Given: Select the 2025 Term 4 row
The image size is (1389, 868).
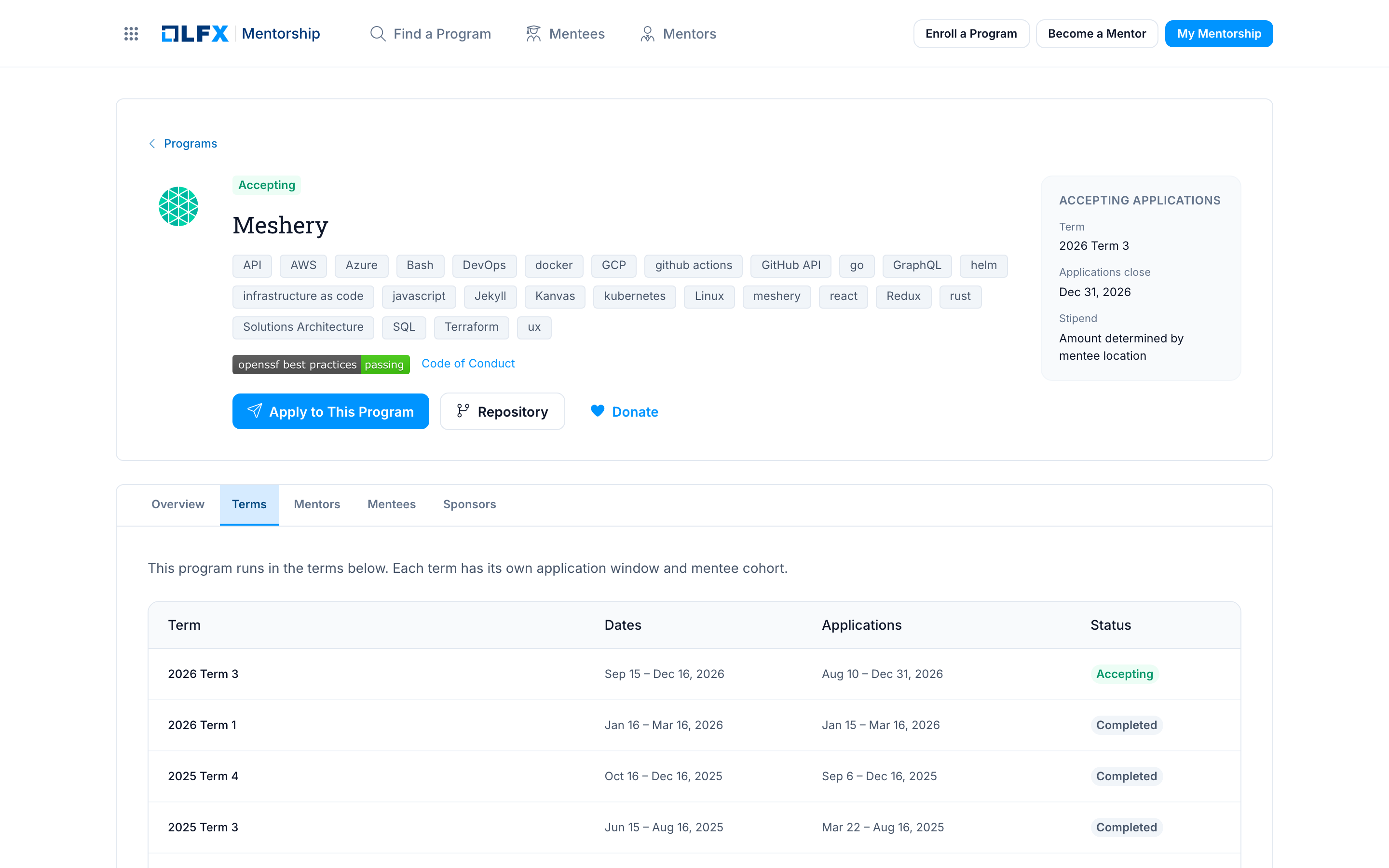Looking at the screenshot, I should pos(694,776).
